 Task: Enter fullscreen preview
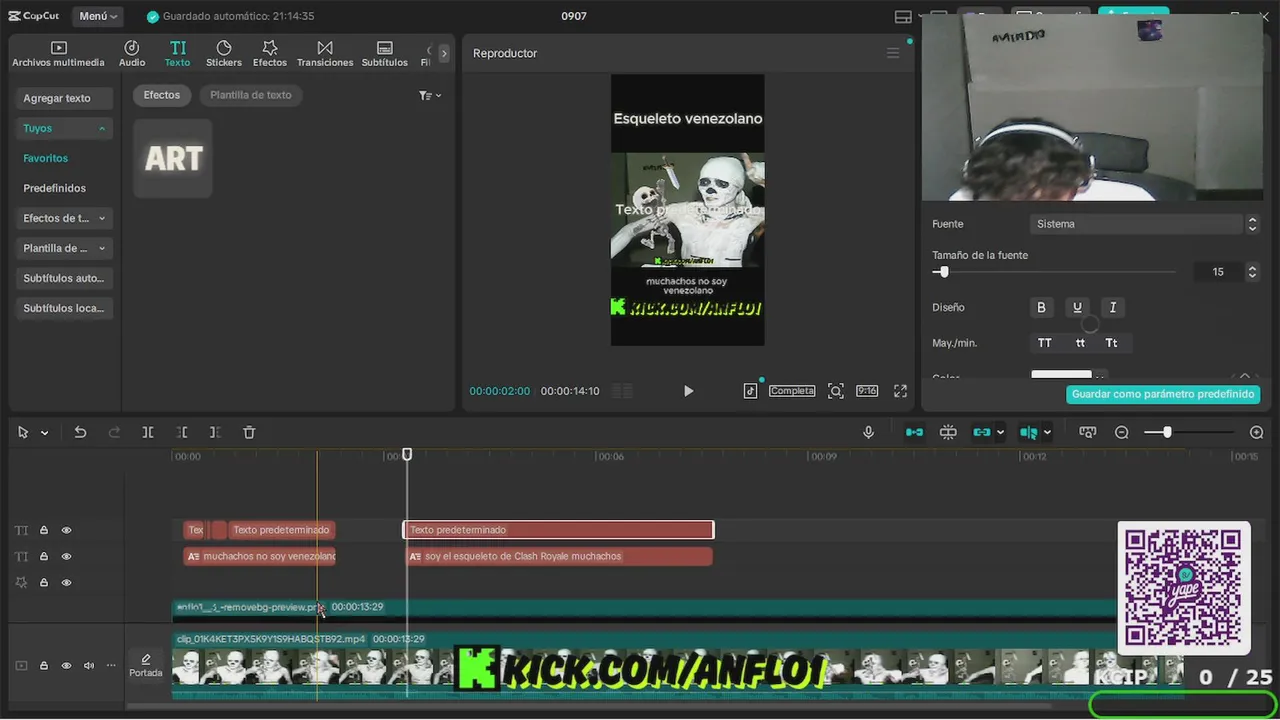pyautogui.click(x=900, y=391)
